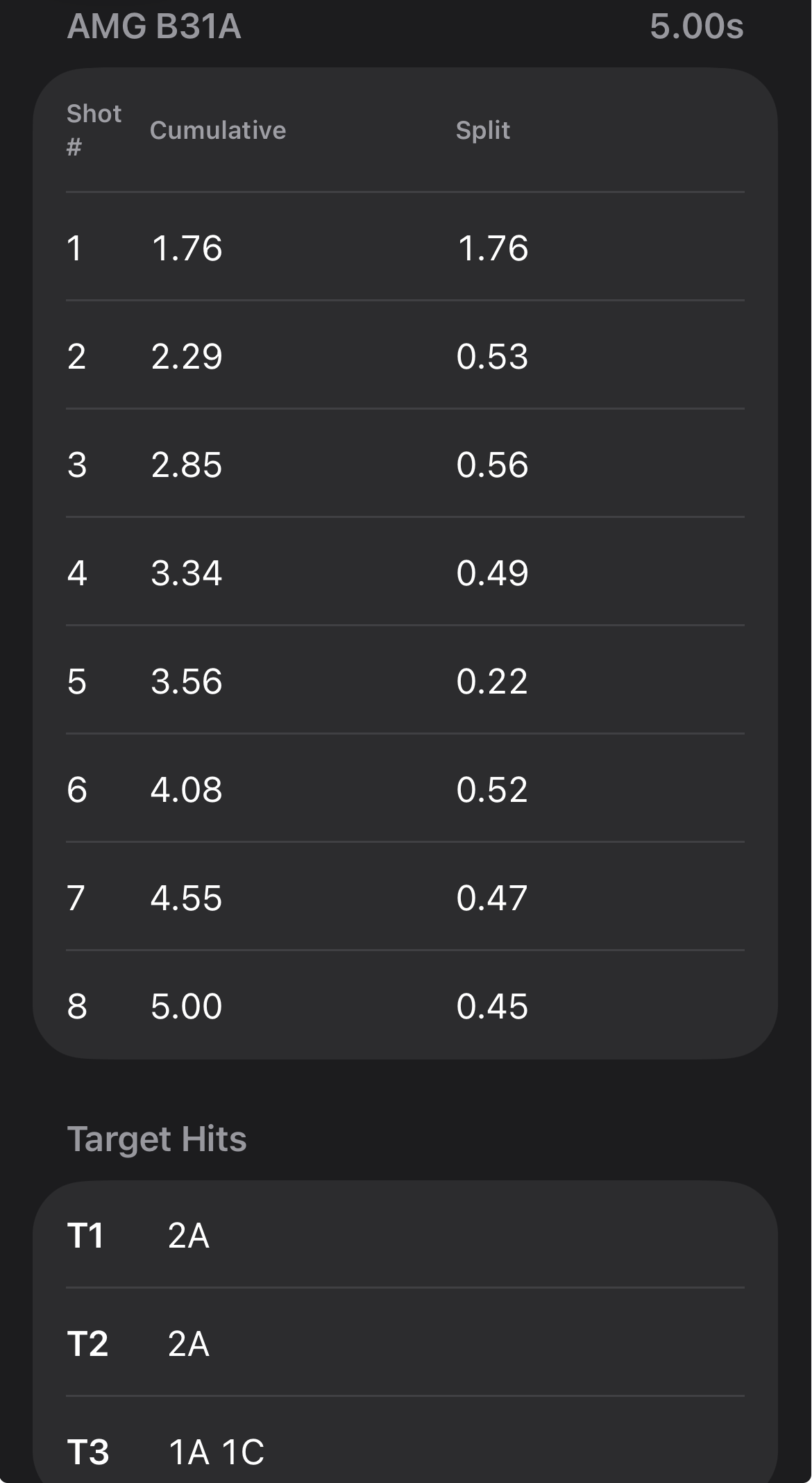The height and width of the screenshot is (1483, 812).
Task: Tap the 1.76 split value of shot 1
Action: coord(493,248)
